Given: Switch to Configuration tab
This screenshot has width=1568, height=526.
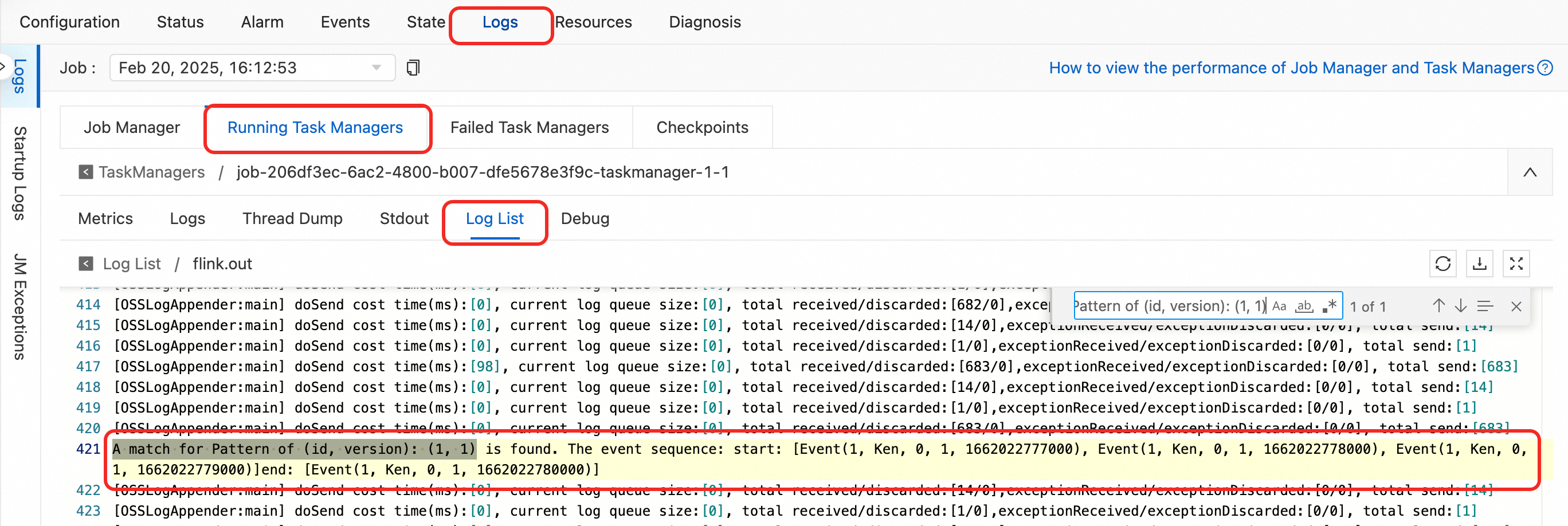Looking at the screenshot, I should pyautogui.click(x=69, y=22).
